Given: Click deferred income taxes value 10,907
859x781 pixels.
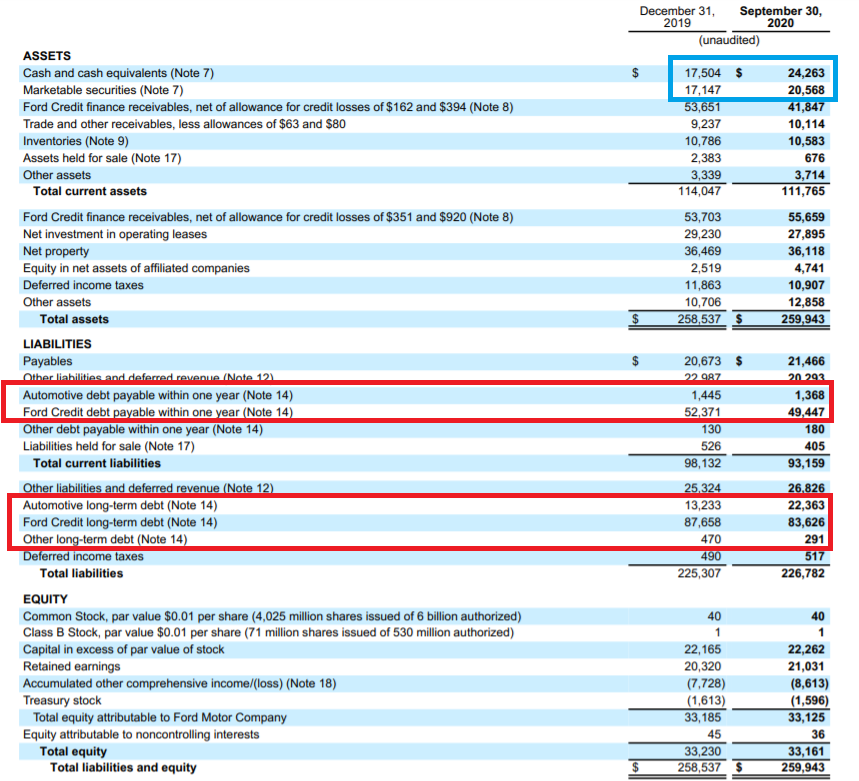Looking at the screenshot, I should click(806, 285).
